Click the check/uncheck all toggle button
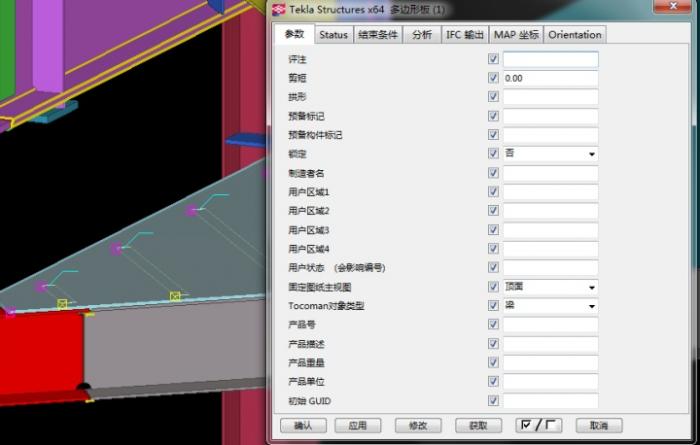This screenshot has width=700, height=445. tap(539, 425)
